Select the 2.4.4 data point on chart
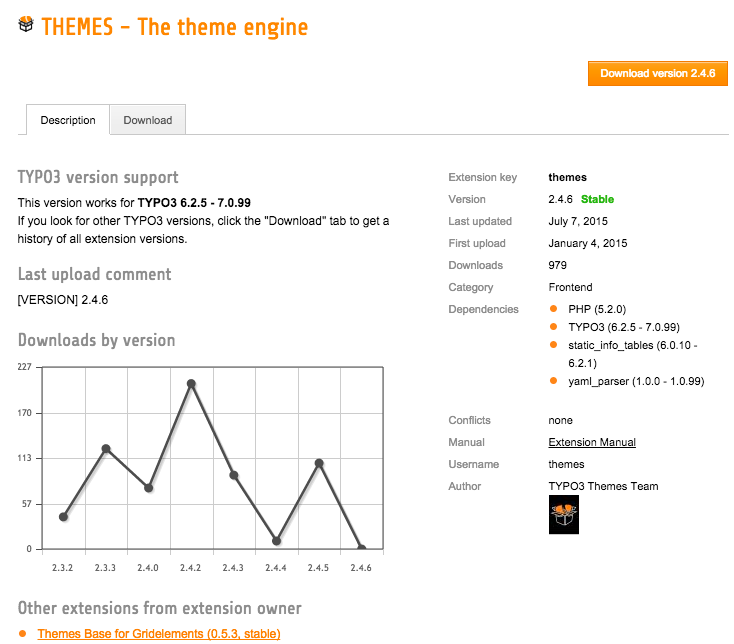Image resolution: width=734 pixels, height=644 pixels. (276, 541)
